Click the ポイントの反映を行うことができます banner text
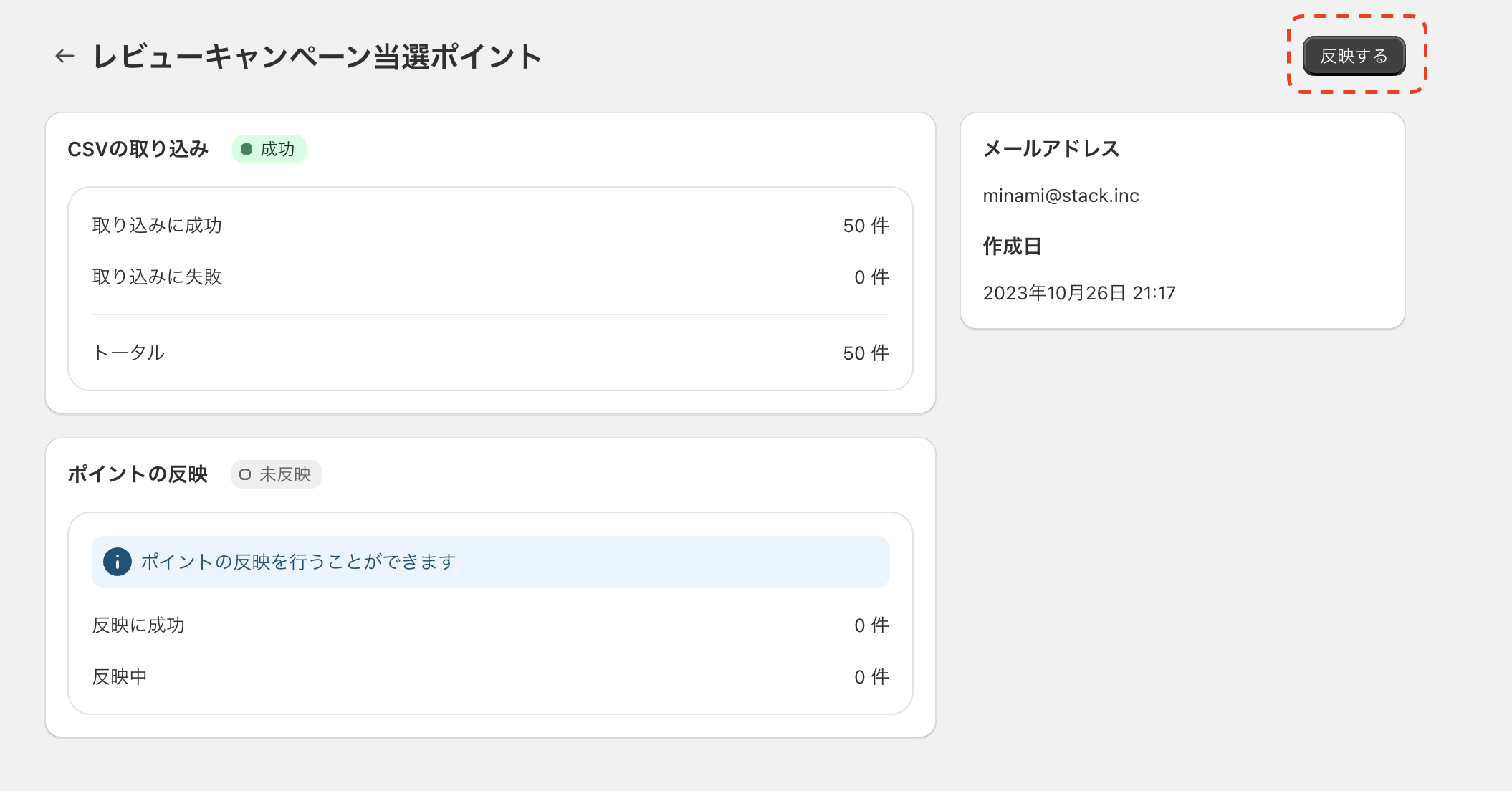This screenshot has width=1512, height=791. tap(298, 562)
